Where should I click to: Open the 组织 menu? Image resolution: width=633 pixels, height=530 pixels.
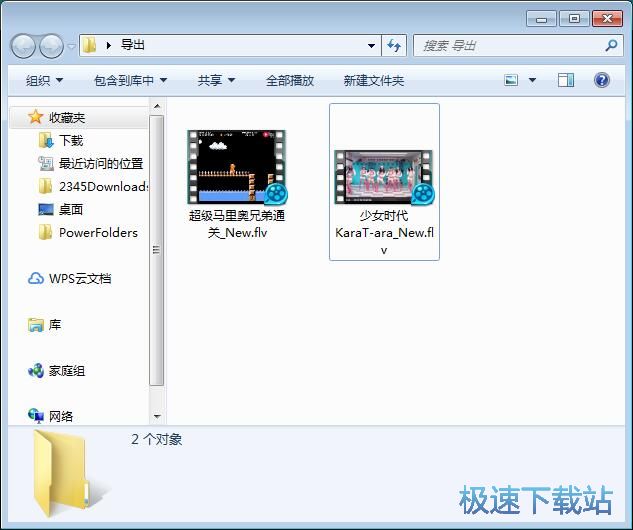[44, 81]
